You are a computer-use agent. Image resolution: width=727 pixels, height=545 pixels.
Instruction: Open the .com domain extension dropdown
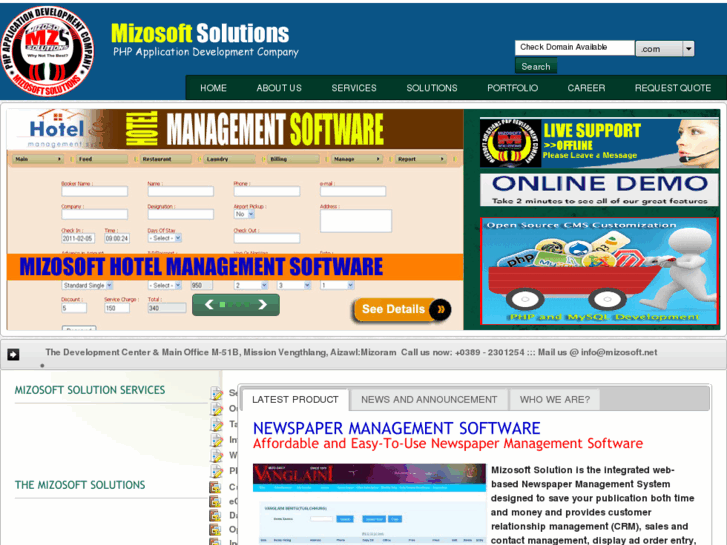pos(665,49)
